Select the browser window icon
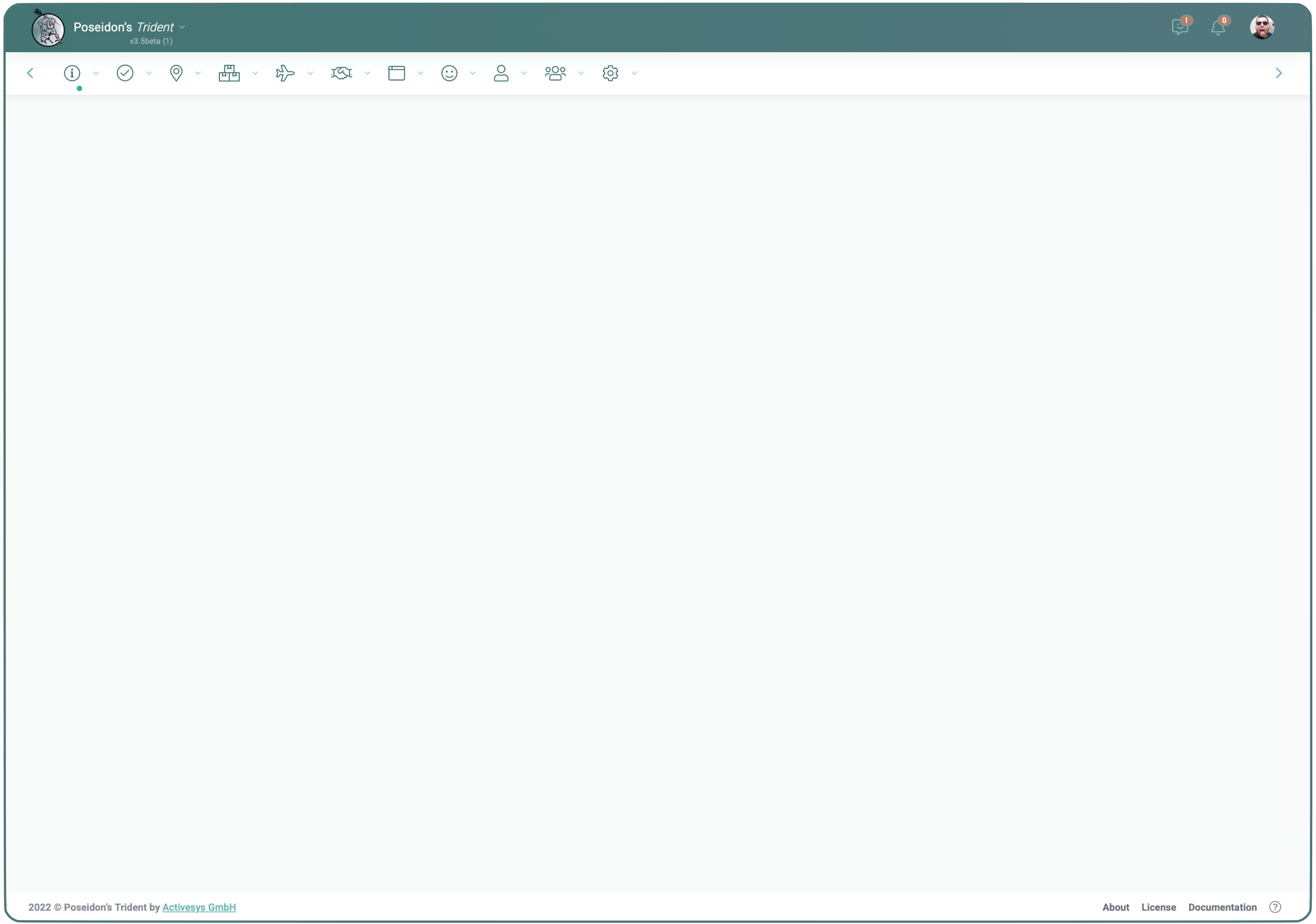Viewport: 1316px width, 924px height. point(397,74)
